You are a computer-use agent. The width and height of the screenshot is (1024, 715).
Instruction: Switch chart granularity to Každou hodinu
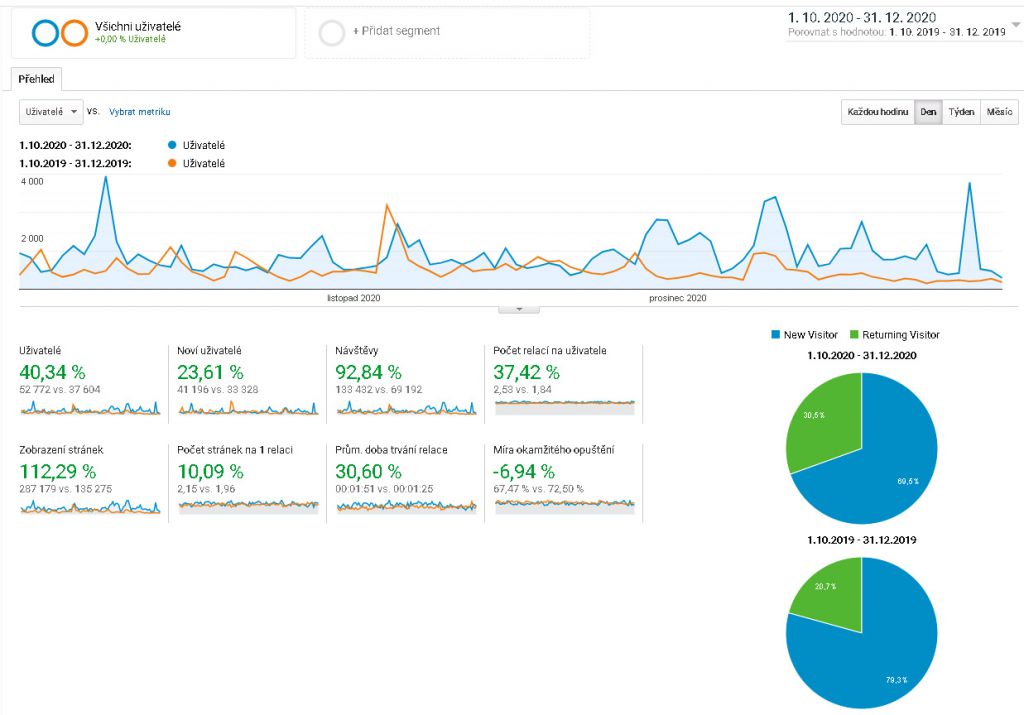coord(877,112)
